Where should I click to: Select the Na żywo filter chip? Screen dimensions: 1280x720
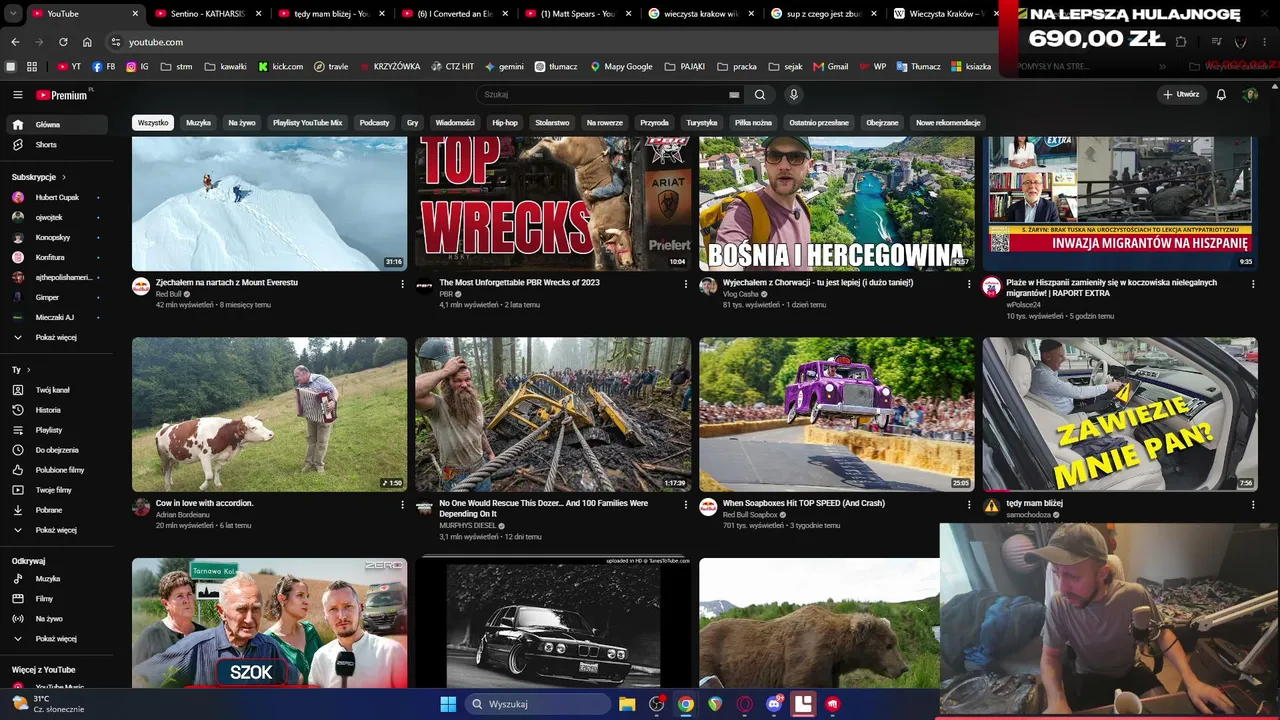click(242, 123)
